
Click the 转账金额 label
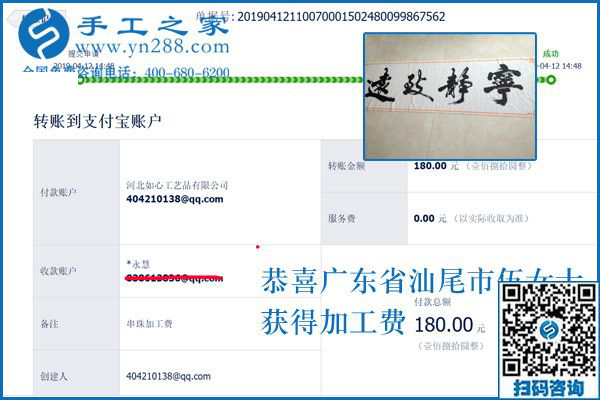pos(346,166)
